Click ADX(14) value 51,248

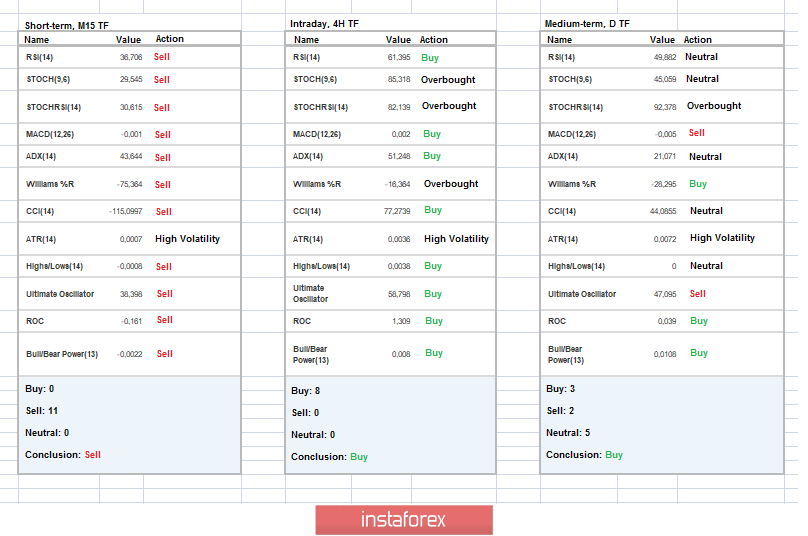[x=399, y=156]
